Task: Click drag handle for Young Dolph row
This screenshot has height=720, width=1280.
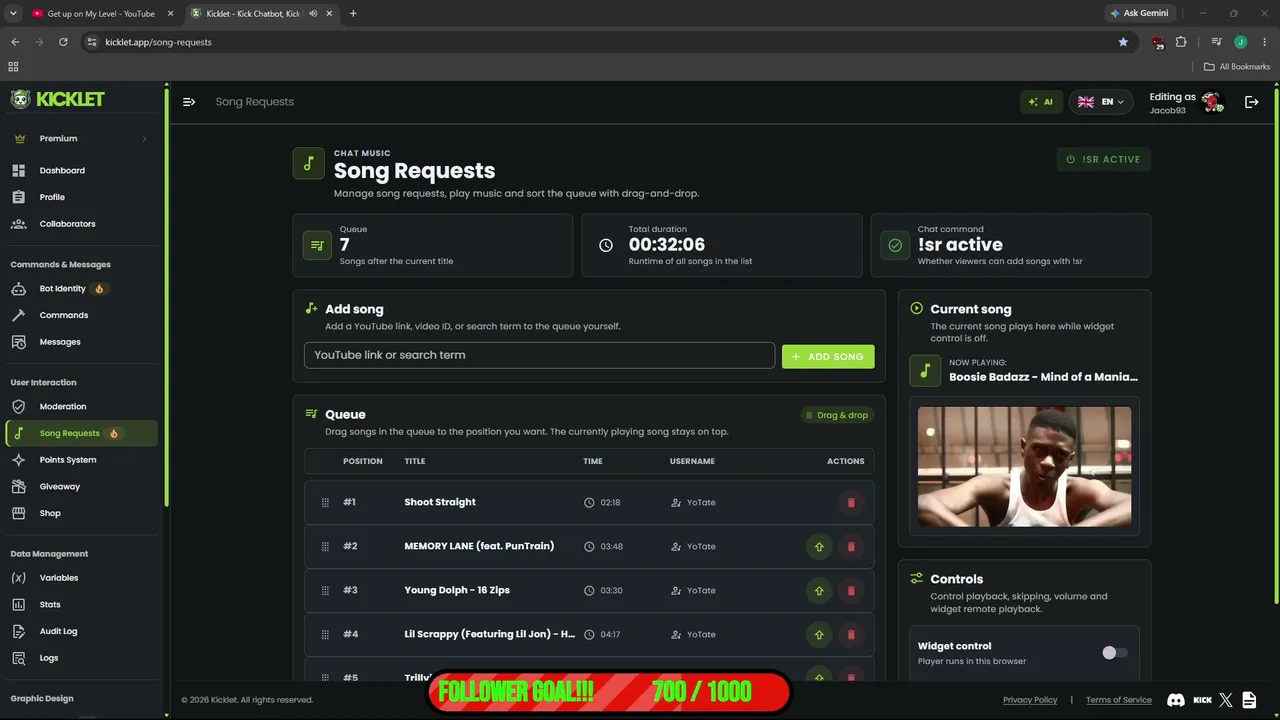Action: 325,590
